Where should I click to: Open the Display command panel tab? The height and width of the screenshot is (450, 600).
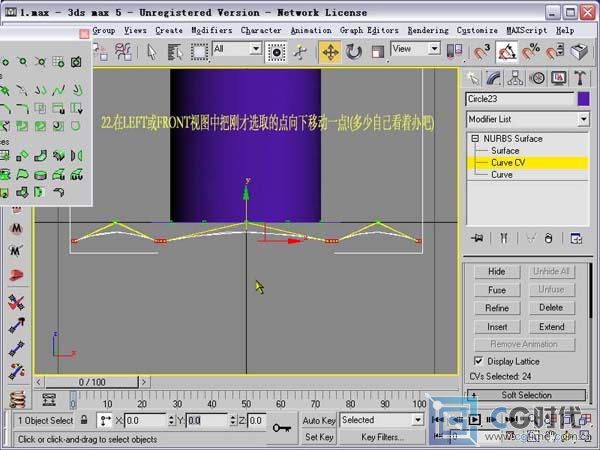[x=559, y=78]
